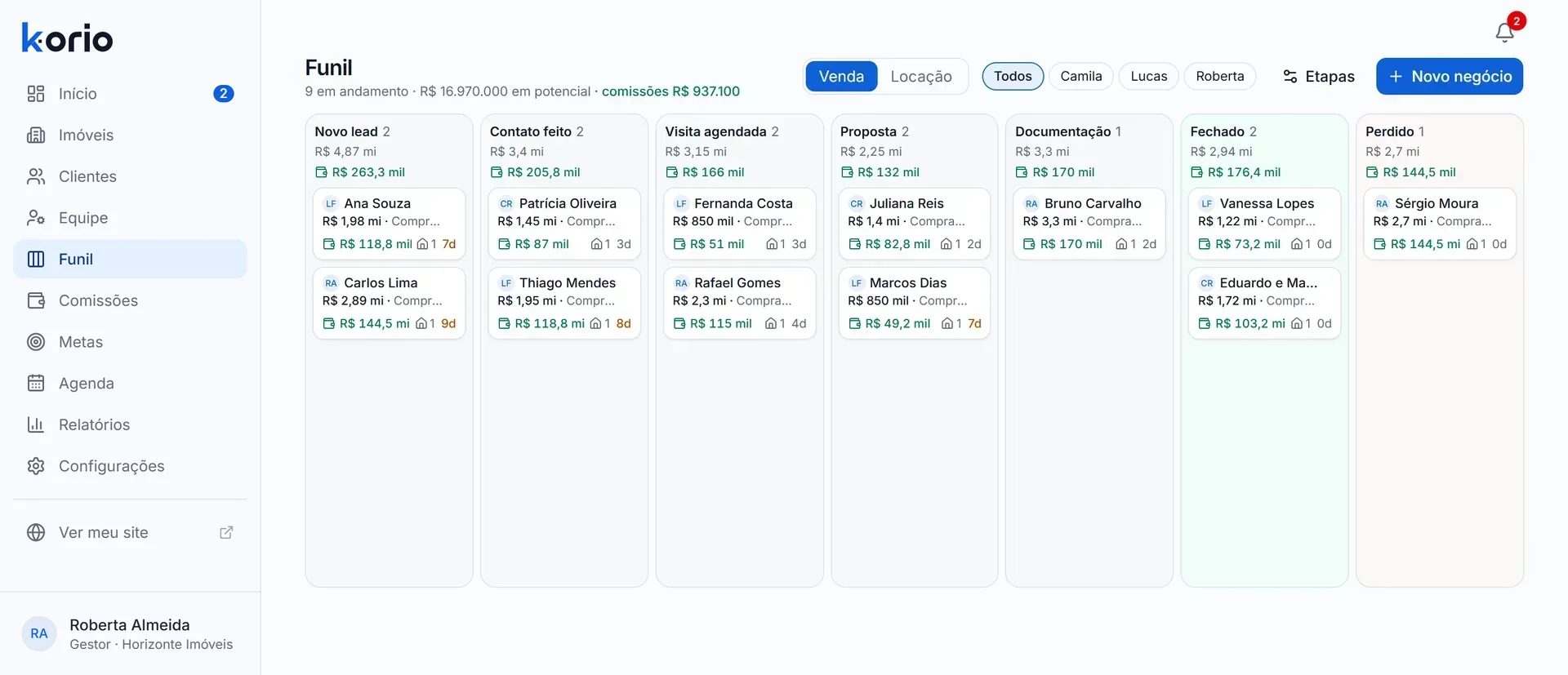This screenshot has width=1568, height=675.
Task: Filter deals by Lucas
Action: pyautogui.click(x=1149, y=77)
